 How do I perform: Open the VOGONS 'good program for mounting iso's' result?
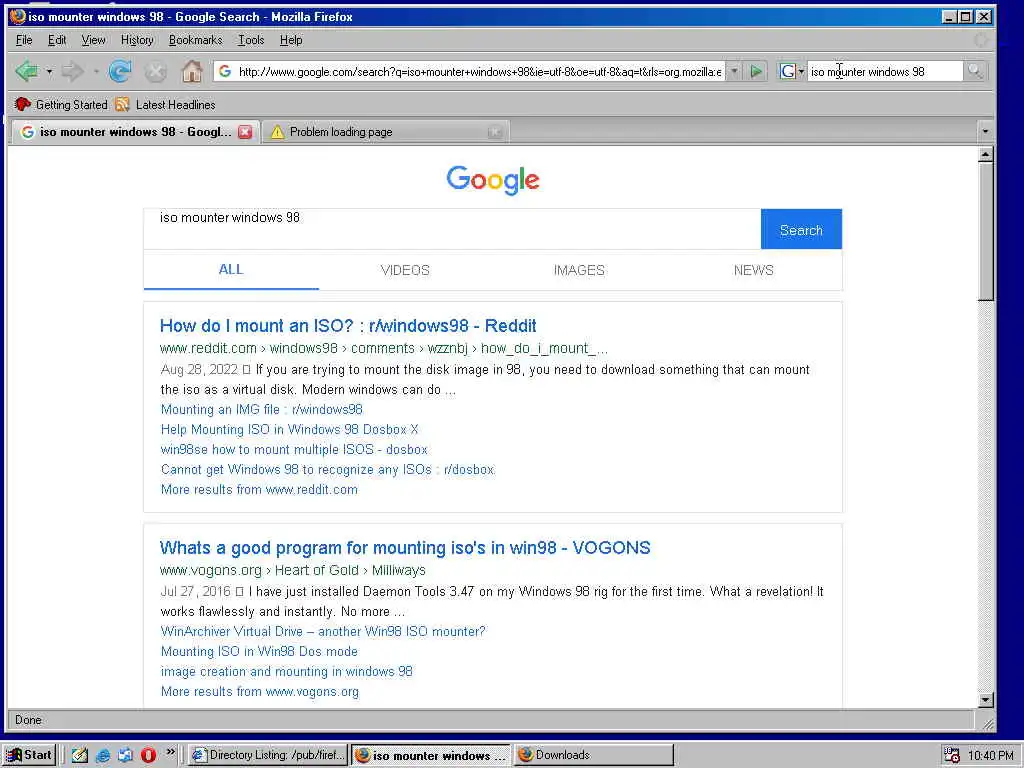[x=405, y=548]
